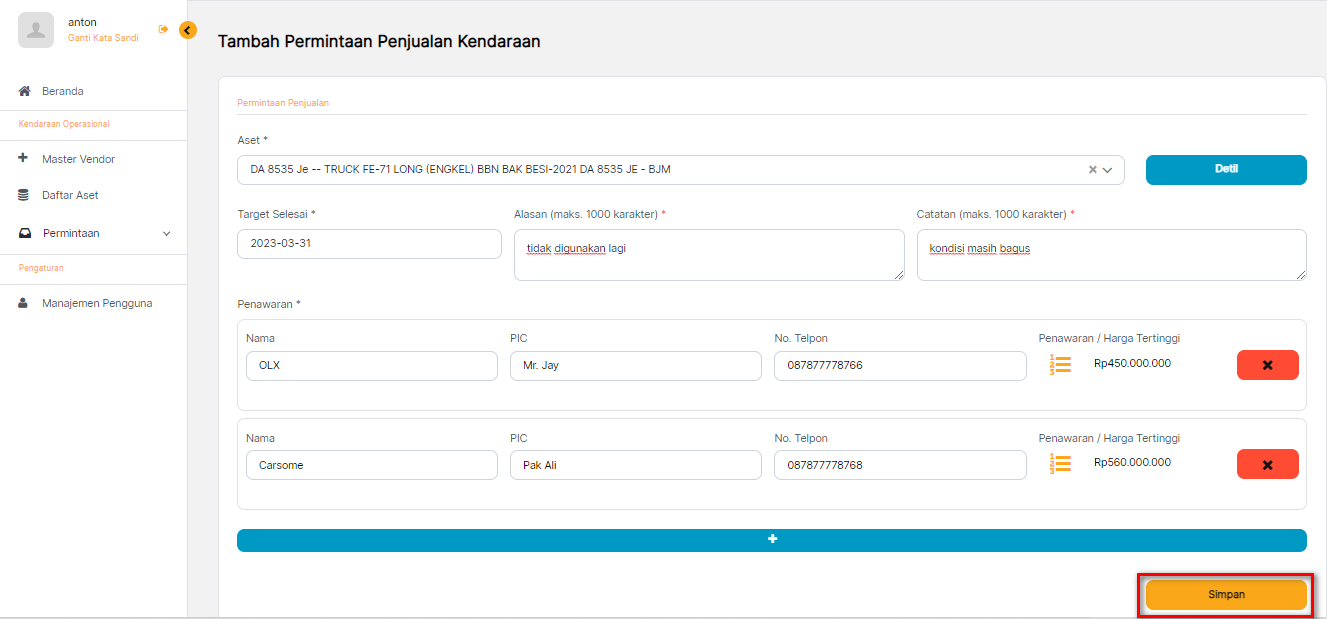Click the user avatar picture
The width and height of the screenshot is (1327, 619).
click(36, 30)
